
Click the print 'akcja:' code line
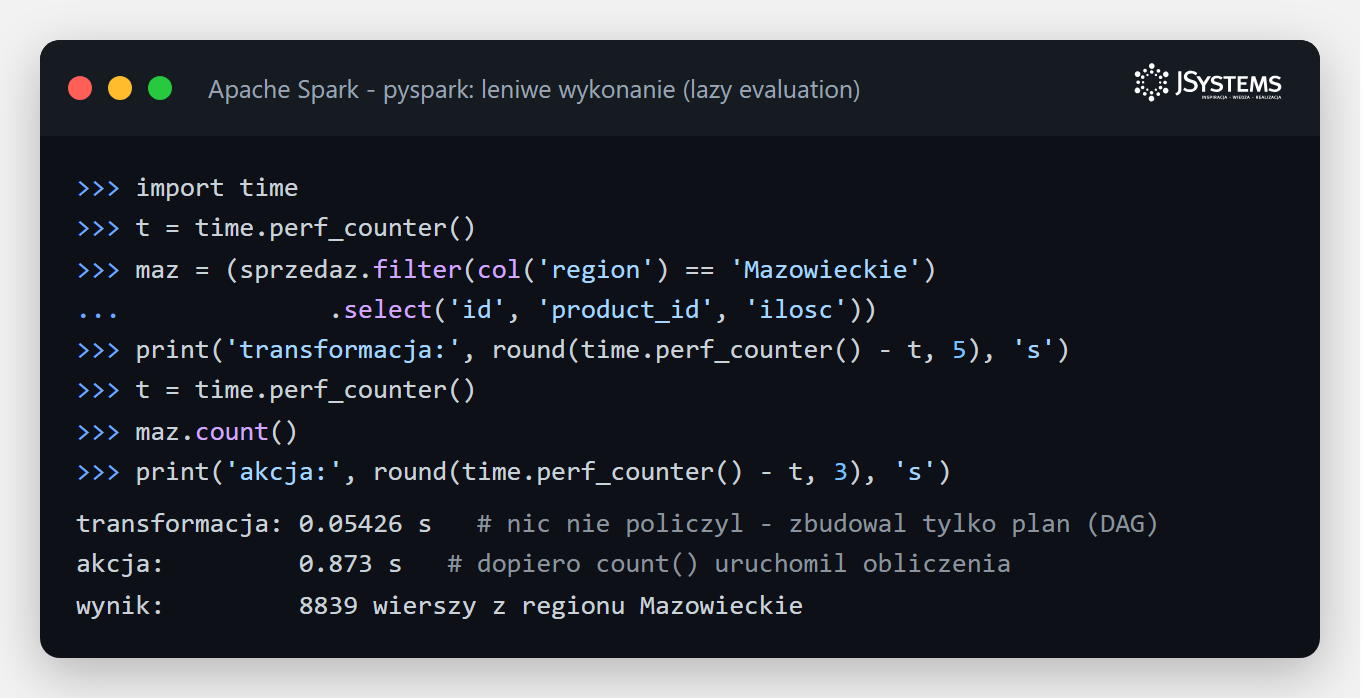[514, 472]
